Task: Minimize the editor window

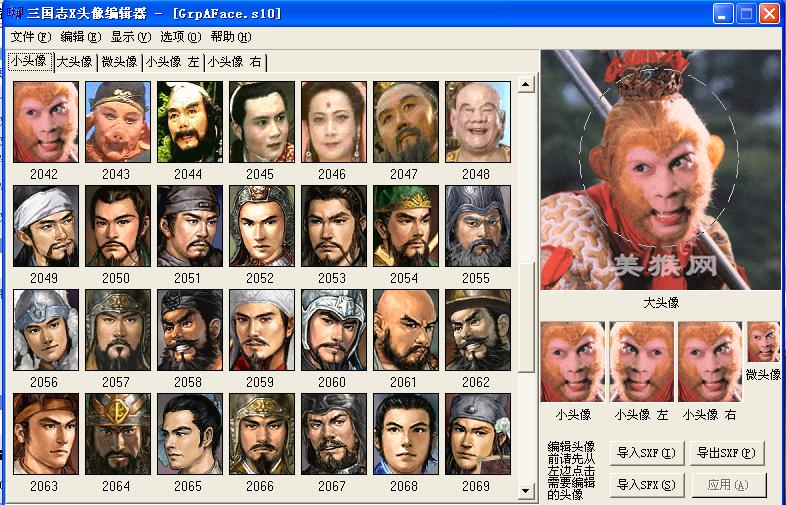Action: [x=723, y=14]
